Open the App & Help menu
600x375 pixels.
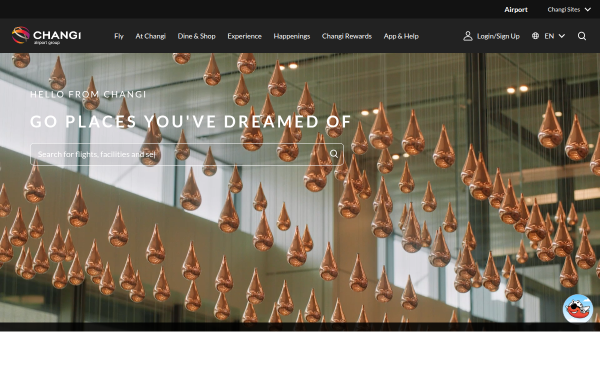tap(401, 36)
